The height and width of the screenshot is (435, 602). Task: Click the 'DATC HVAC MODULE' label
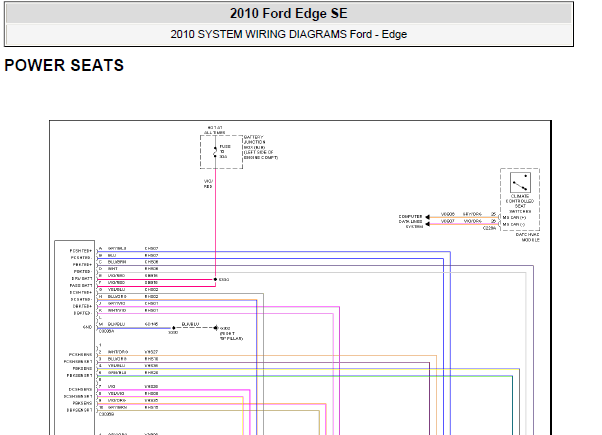tap(528, 237)
